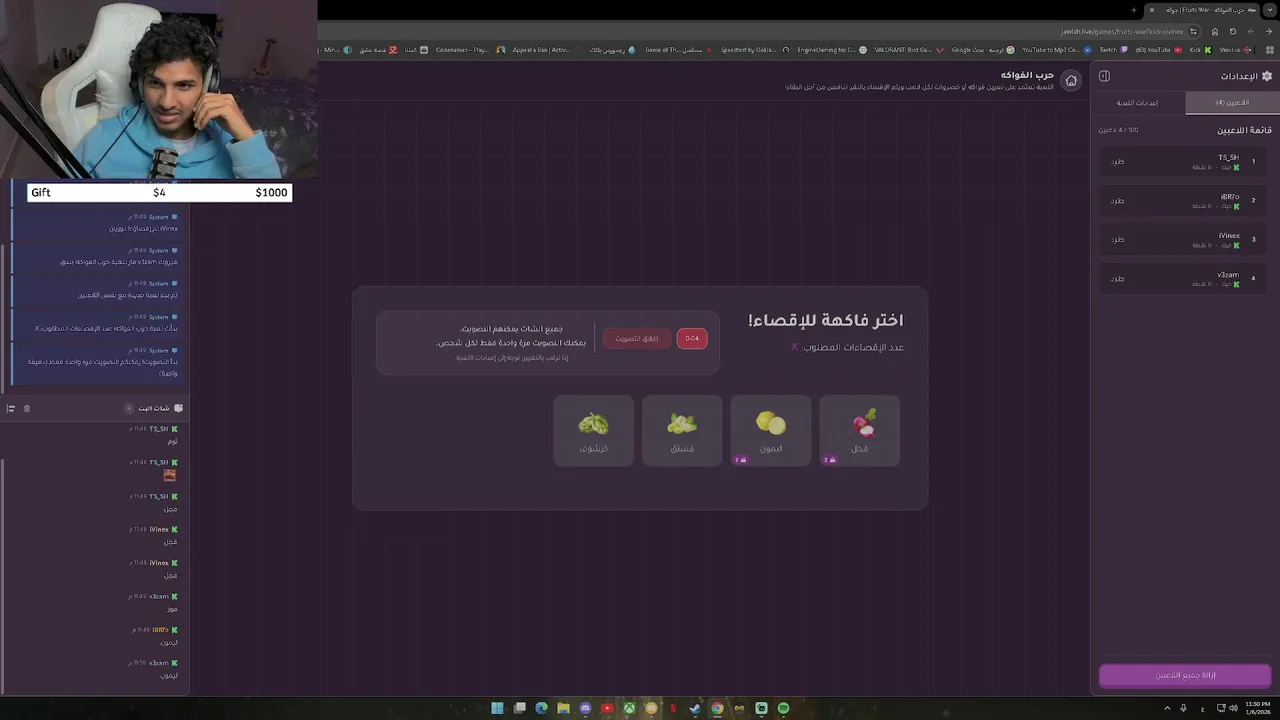
Task: Select the artichoke خرشوف fruit card
Action: (x=594, y=430)
